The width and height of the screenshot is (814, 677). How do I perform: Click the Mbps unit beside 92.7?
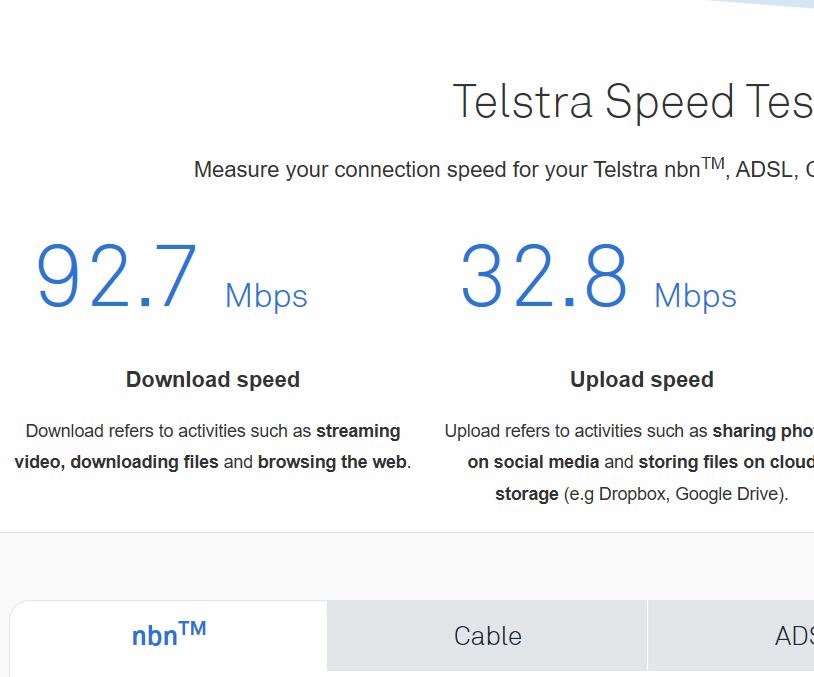click(x=266, y=296)
